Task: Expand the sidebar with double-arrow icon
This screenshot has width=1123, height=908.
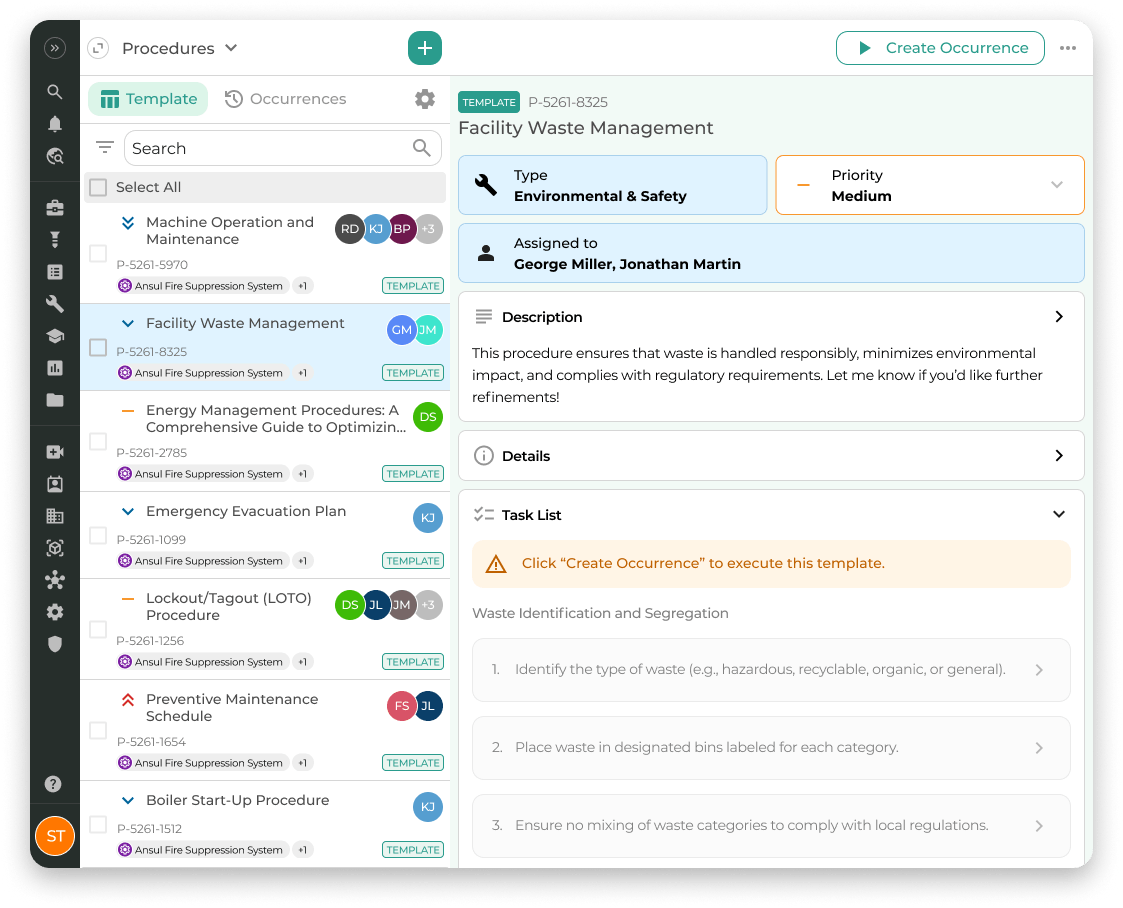Action: point(54,48)
